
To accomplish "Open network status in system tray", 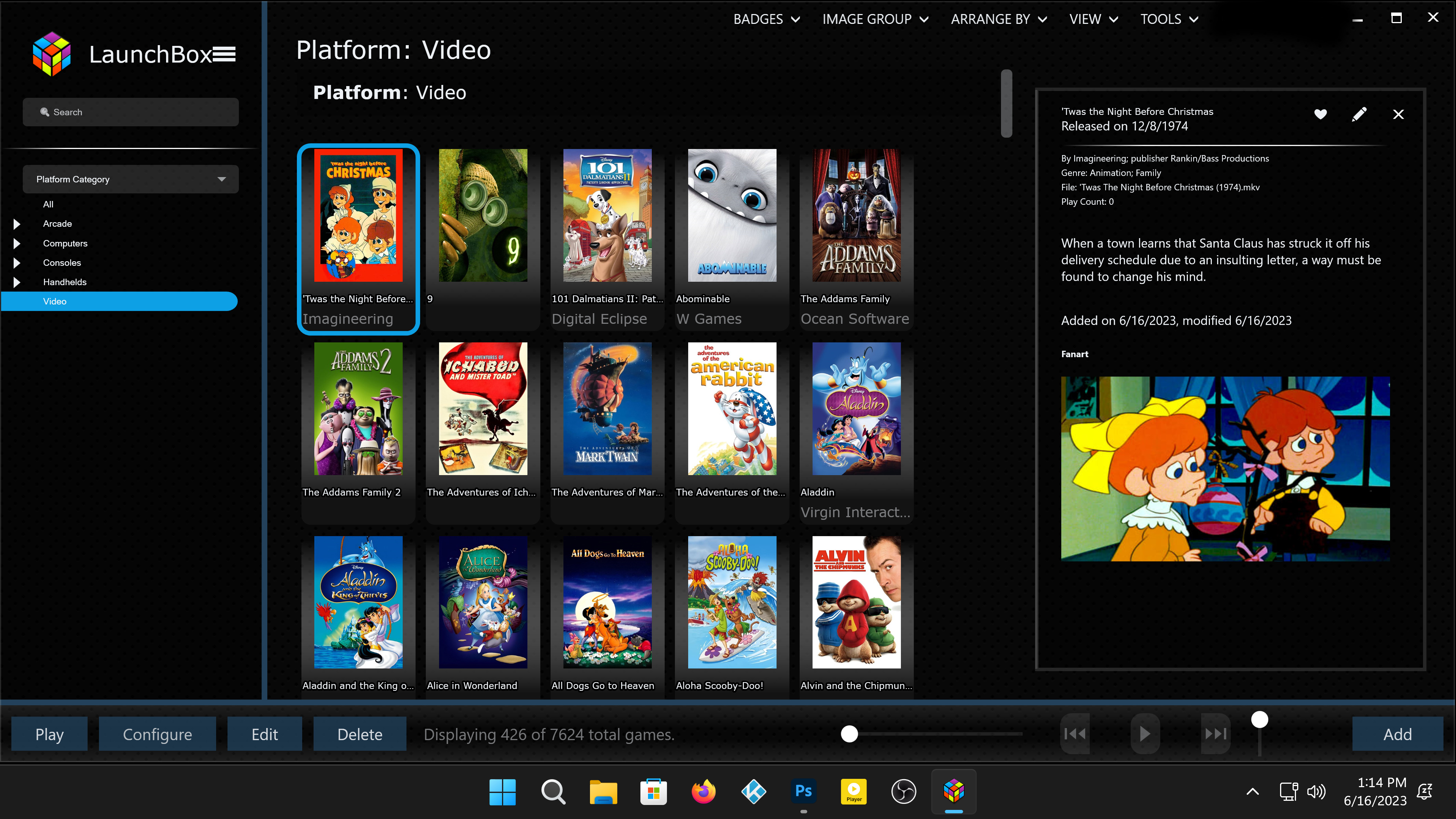I will (x=1289, y=792).
